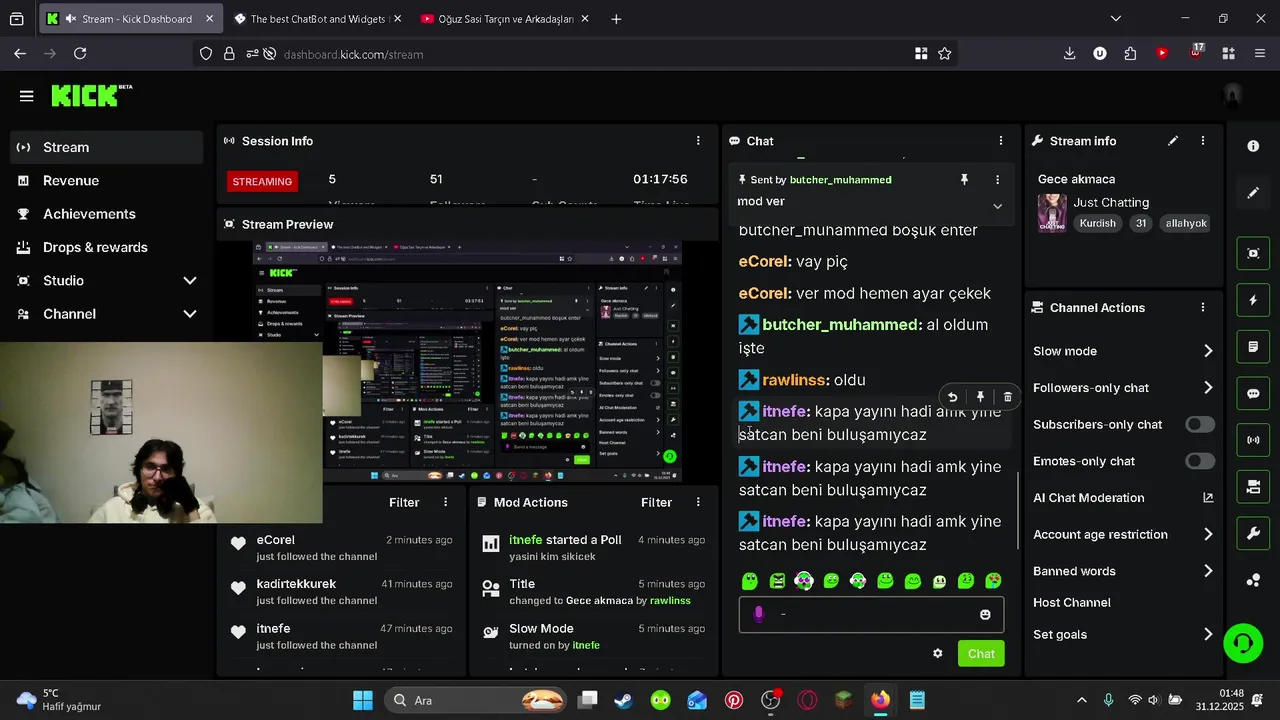Open chat settings gear icon
Viewport: 1280px width, 720px height.
tap(937, 654)
